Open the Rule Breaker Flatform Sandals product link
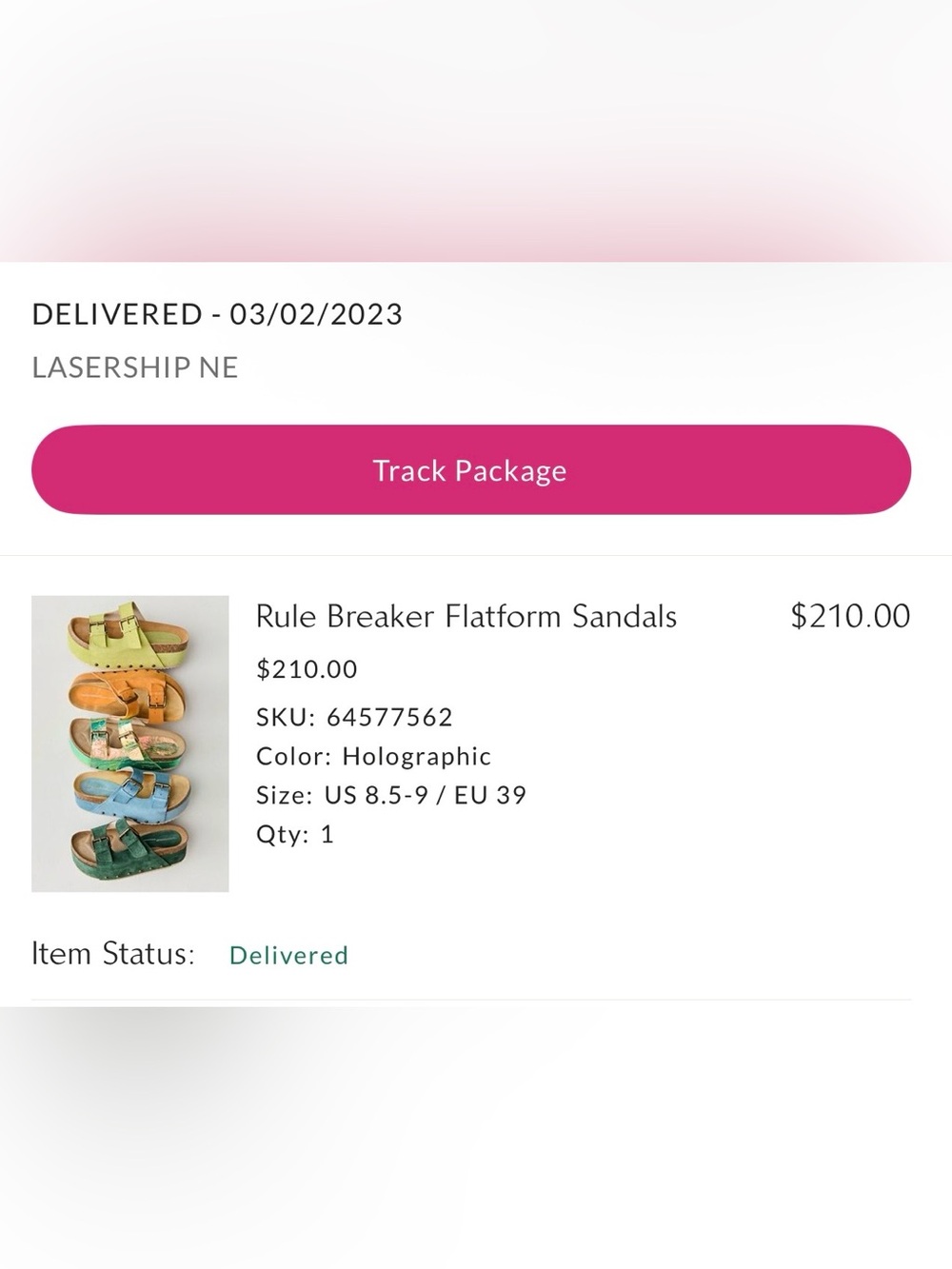952x1269 pixels. [466, 616]
